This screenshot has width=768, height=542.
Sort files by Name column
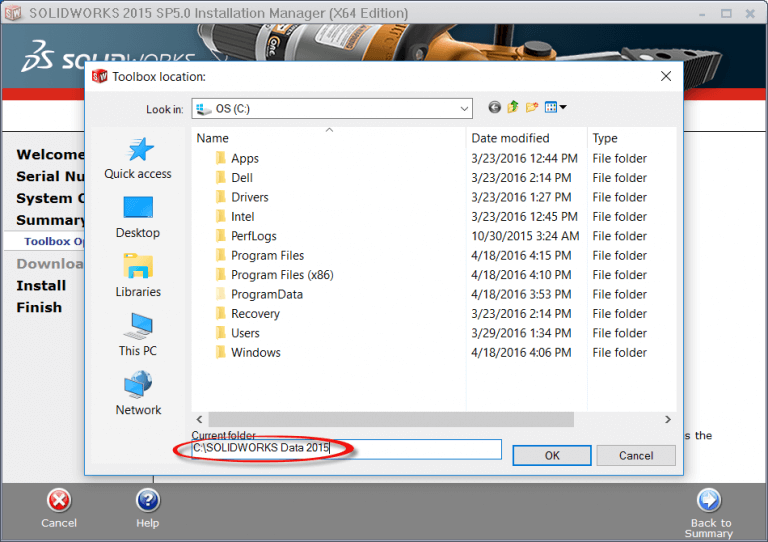(x=213, y=138)
